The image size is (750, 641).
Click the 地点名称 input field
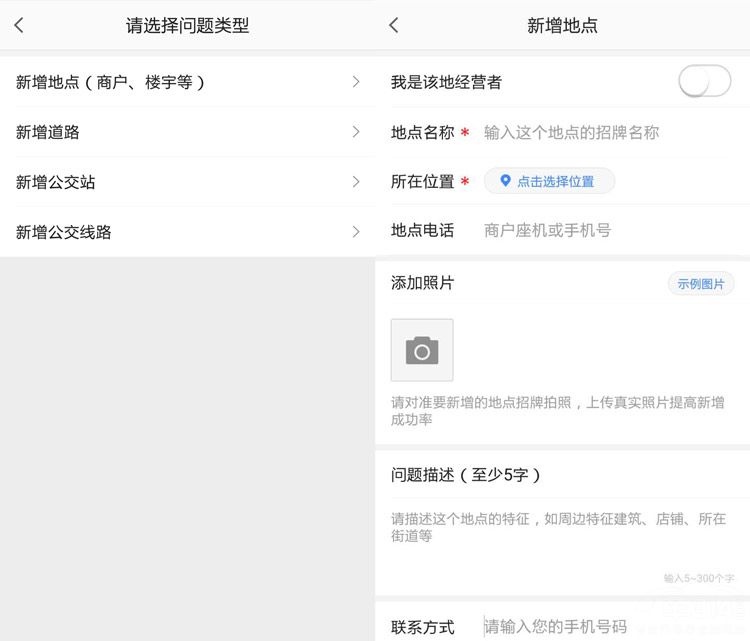[600, 132]
